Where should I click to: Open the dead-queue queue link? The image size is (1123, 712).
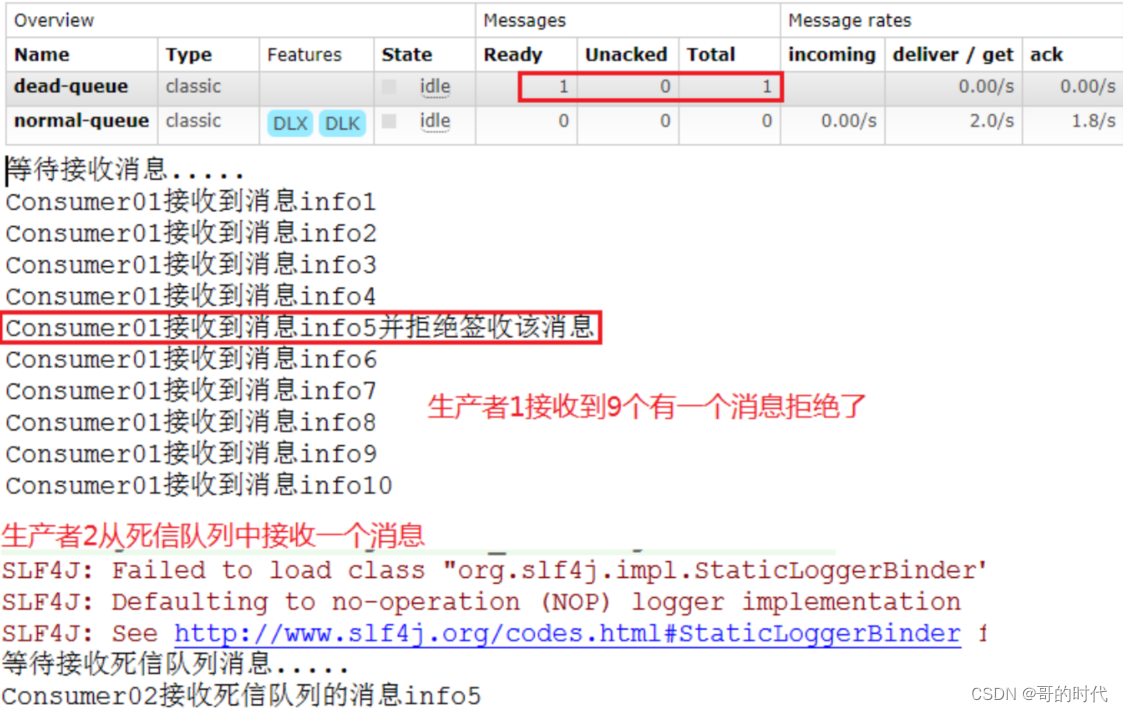[71, 87]
